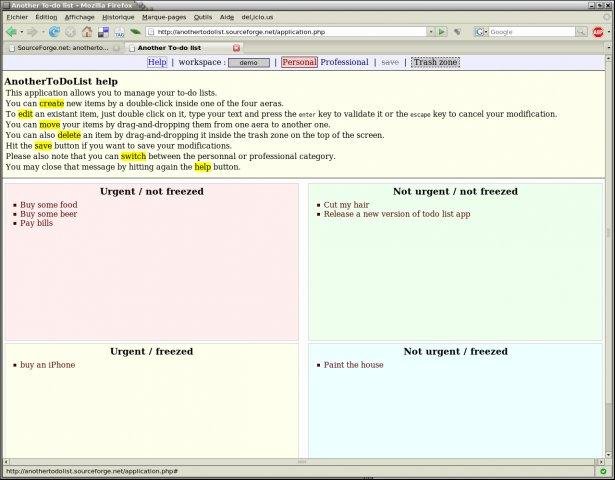The width and height of the screenshot is (615, 480).
Task: Switch to the SourceForge.net tab
Action: point(64,48)
